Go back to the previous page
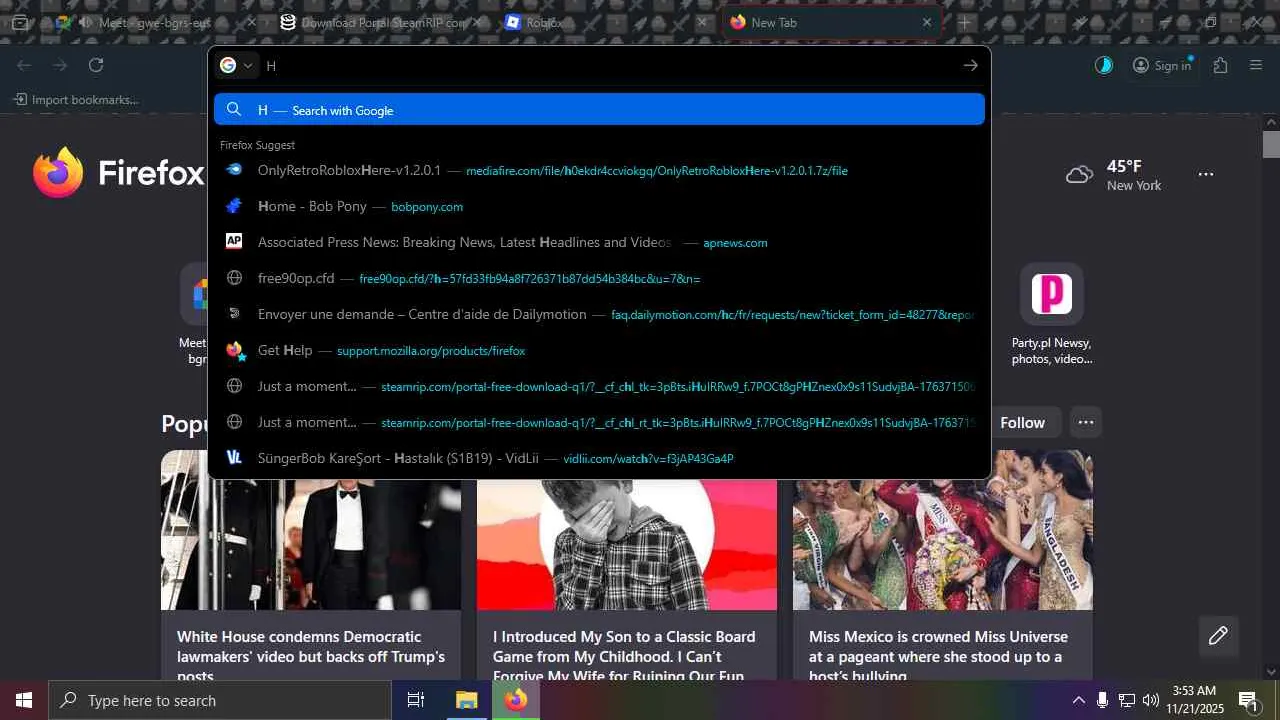 pos(24,65)
